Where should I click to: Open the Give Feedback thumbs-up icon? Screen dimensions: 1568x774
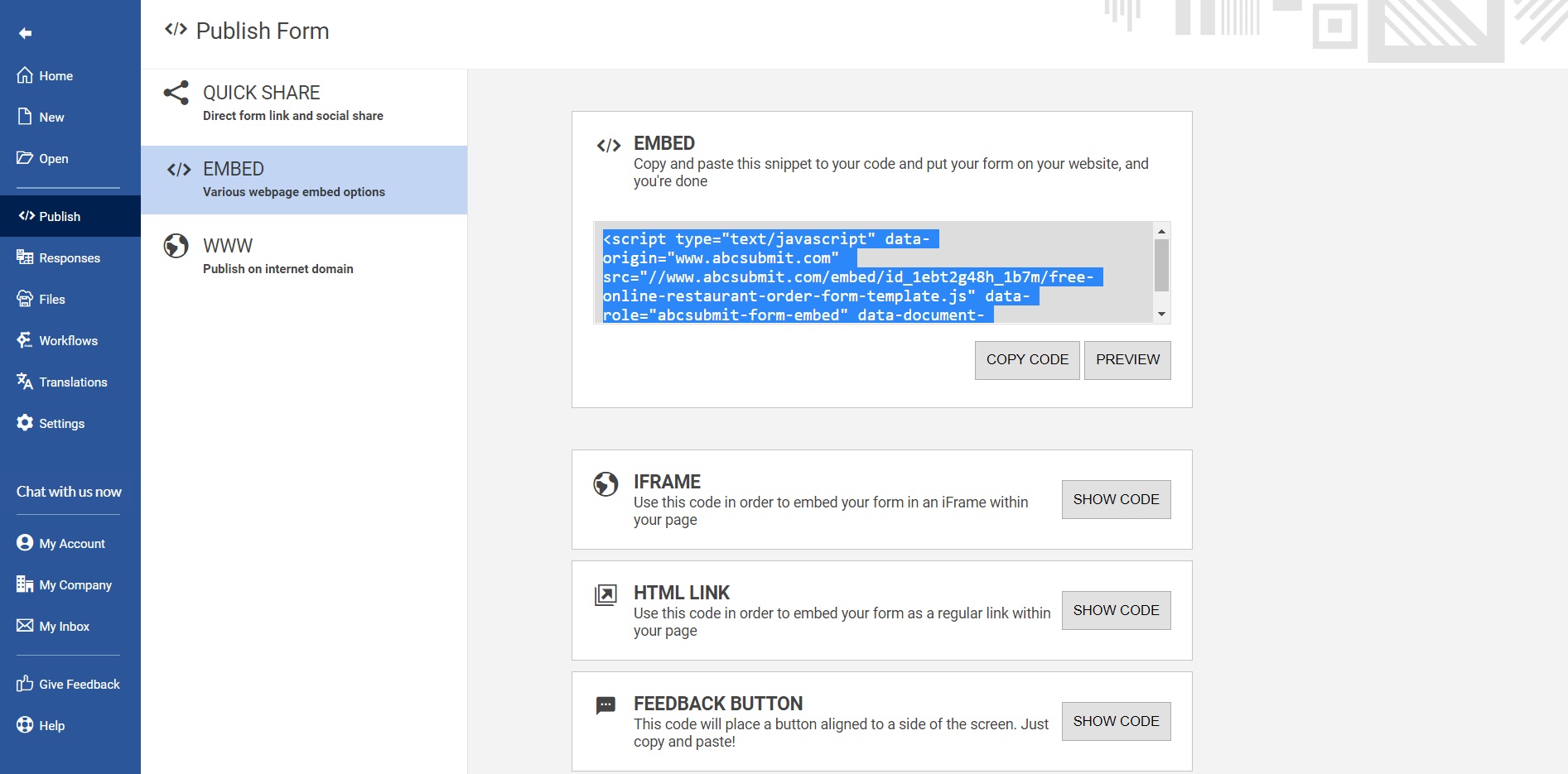click(x=25, y=684)
